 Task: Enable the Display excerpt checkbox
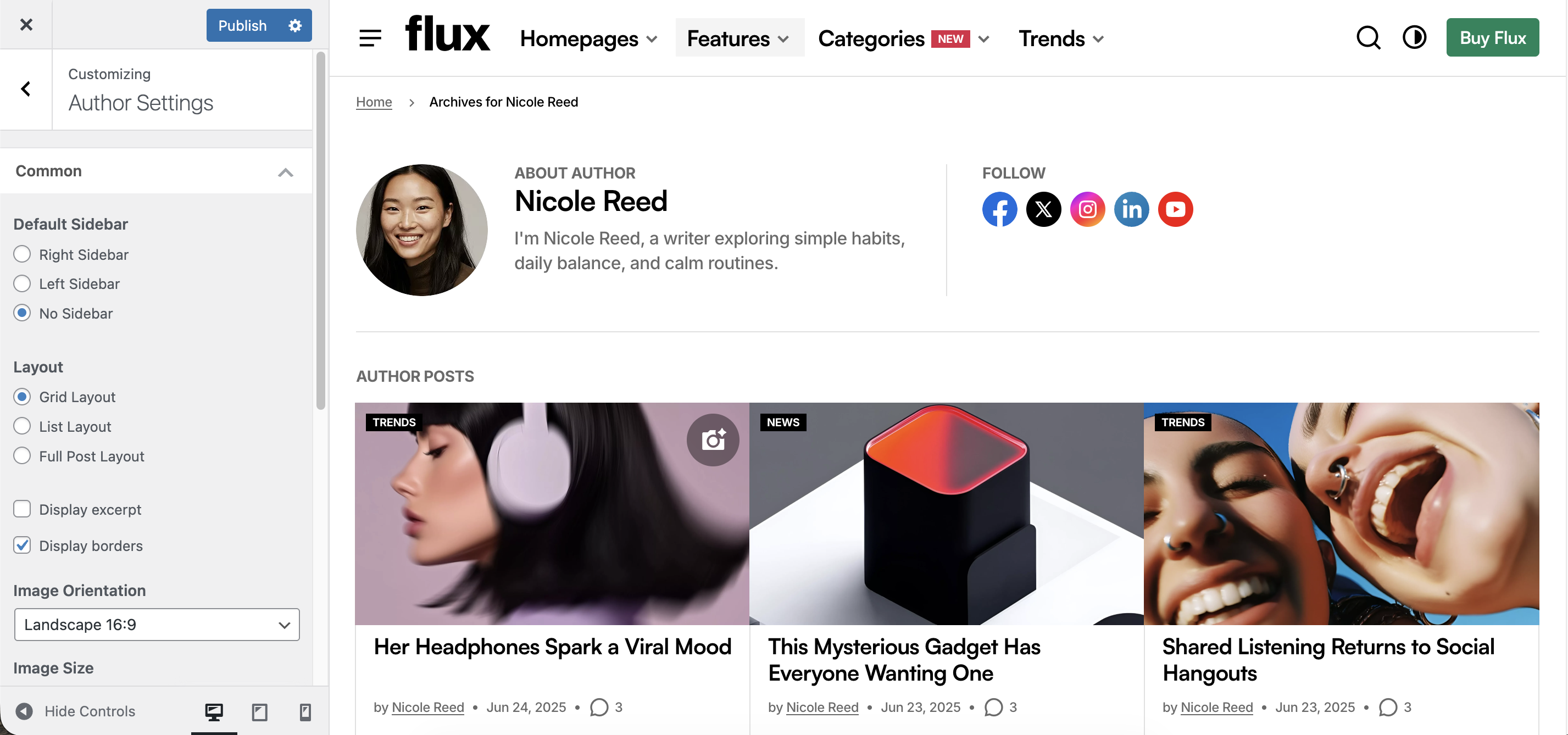[22, 509]
